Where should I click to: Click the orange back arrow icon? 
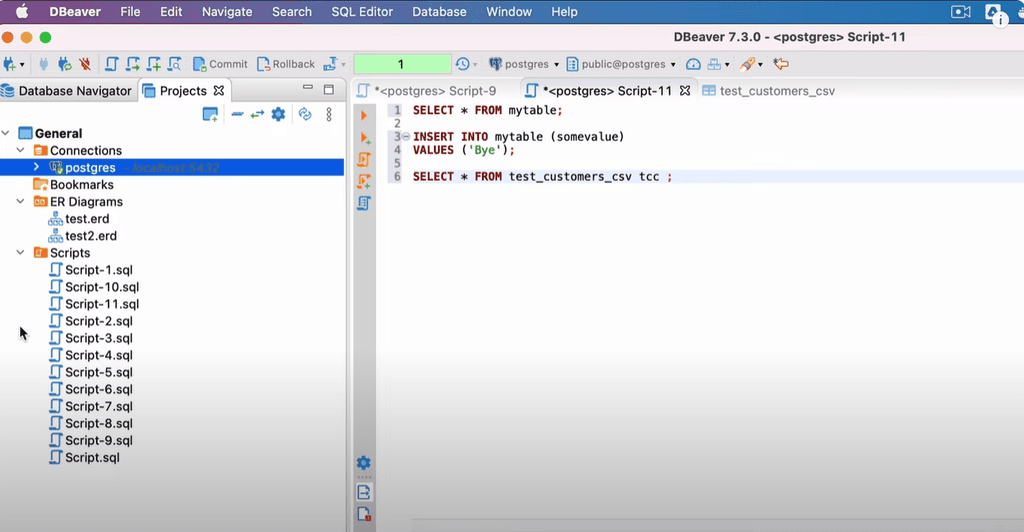[781, 64]
